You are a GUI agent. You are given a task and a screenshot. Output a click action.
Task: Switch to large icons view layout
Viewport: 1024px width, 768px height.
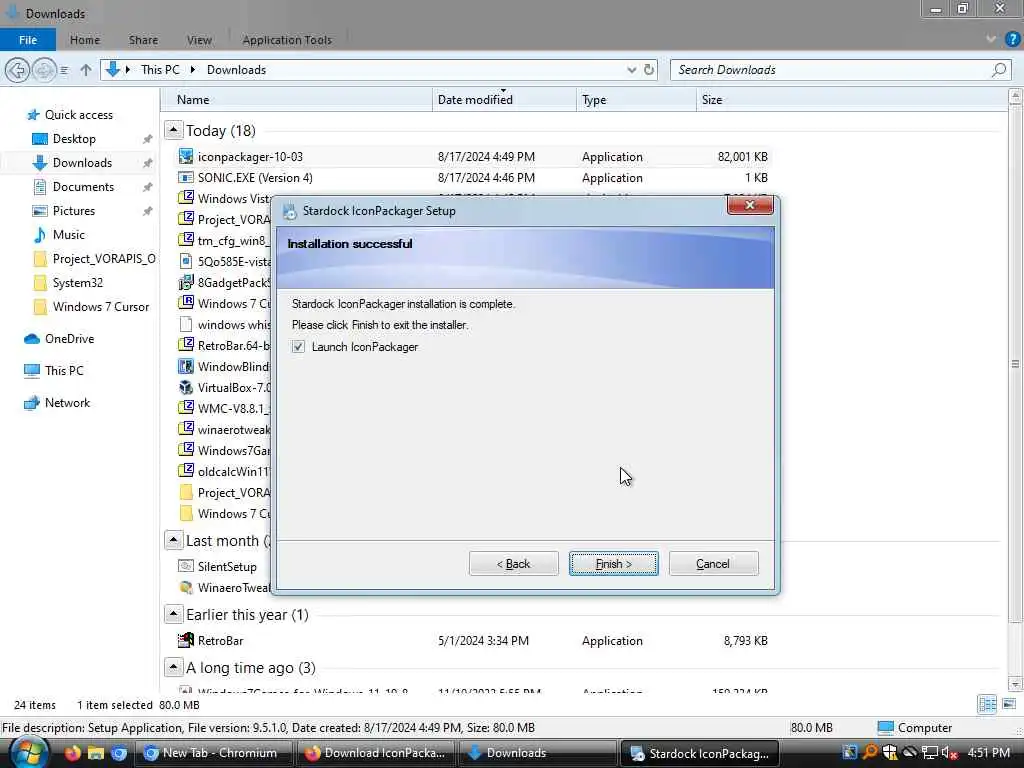point(1009,704)
